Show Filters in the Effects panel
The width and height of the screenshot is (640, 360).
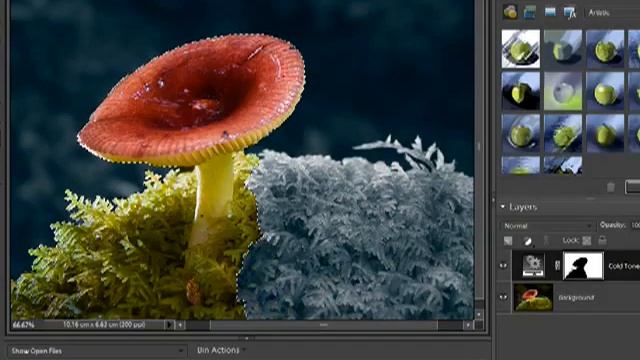point(510,12)
